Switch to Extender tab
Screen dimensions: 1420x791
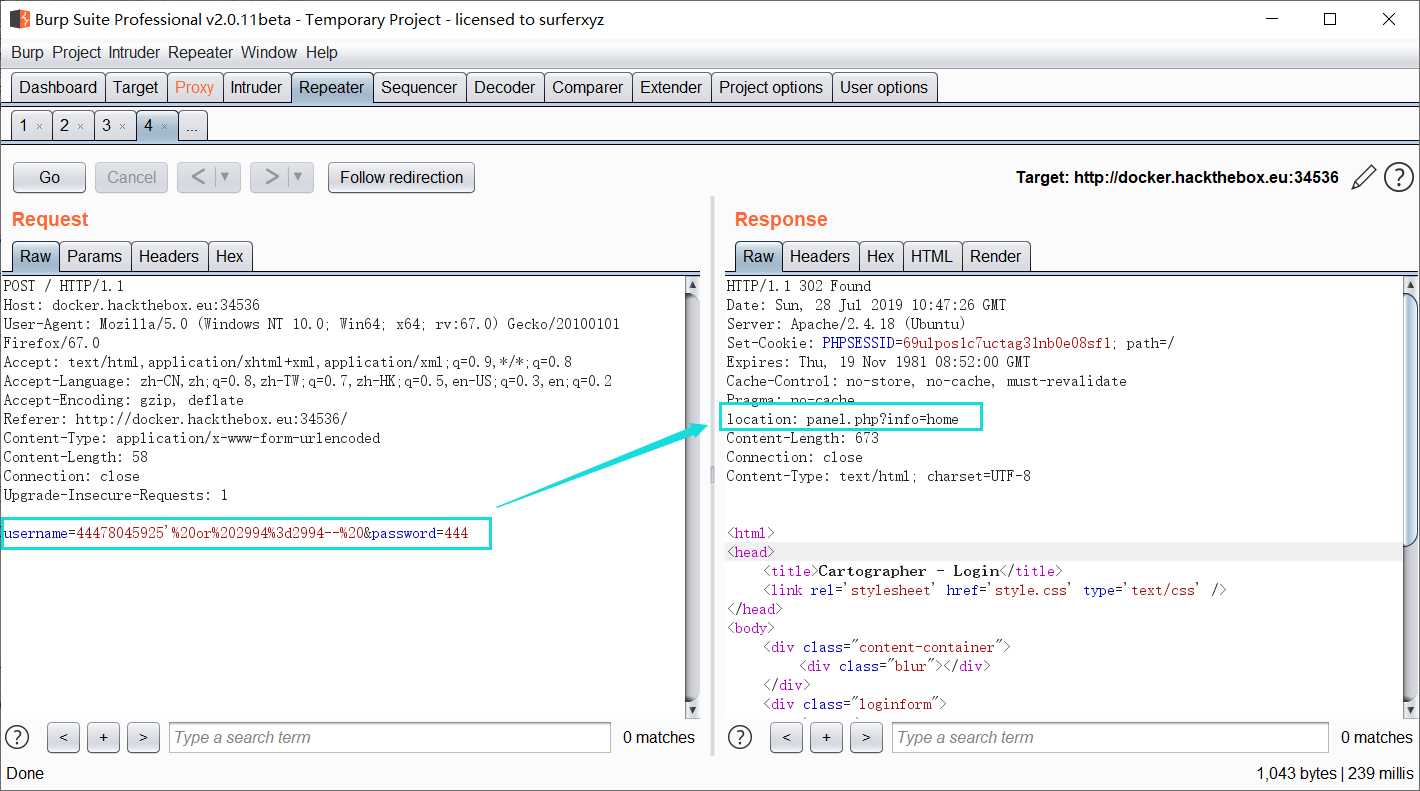coord(671,87)
